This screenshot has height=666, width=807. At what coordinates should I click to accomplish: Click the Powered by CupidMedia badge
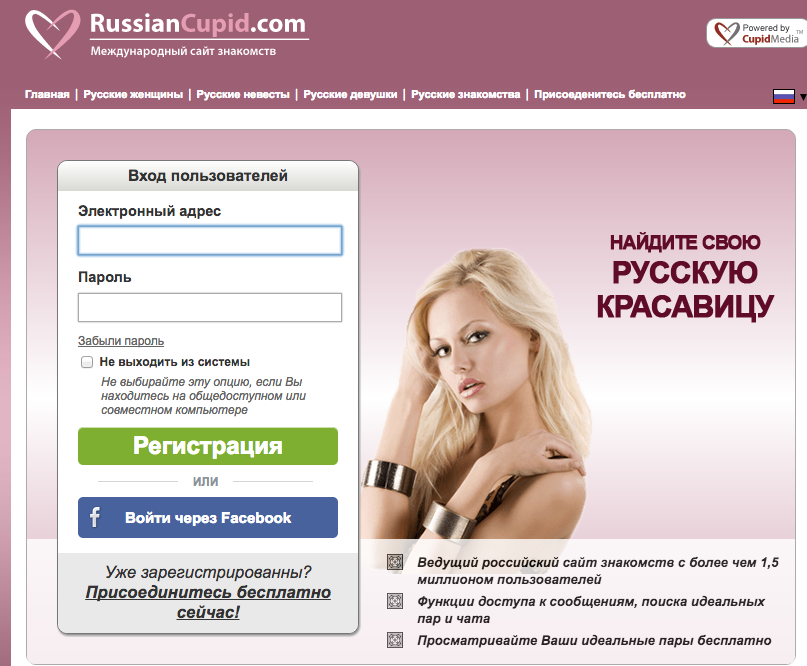coord(757,33)
